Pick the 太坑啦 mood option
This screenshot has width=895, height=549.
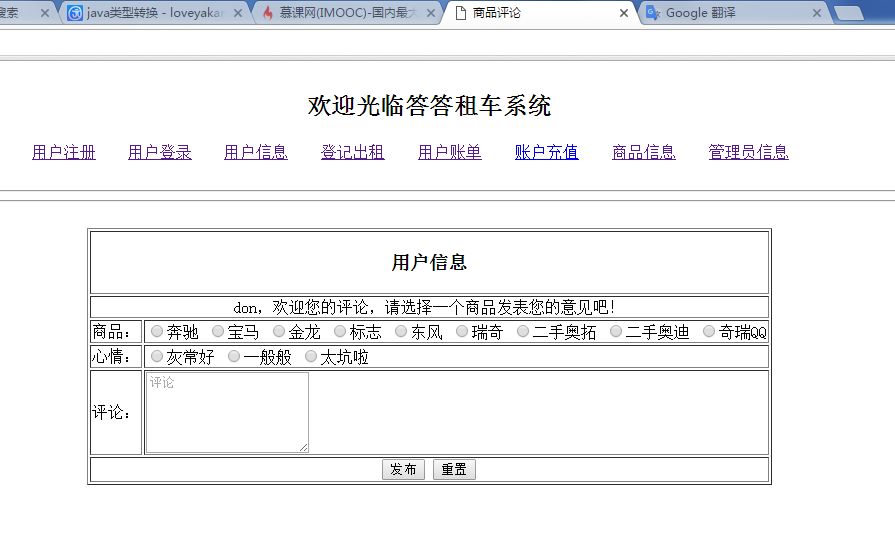pyautogui.click(x=311, y=356)
